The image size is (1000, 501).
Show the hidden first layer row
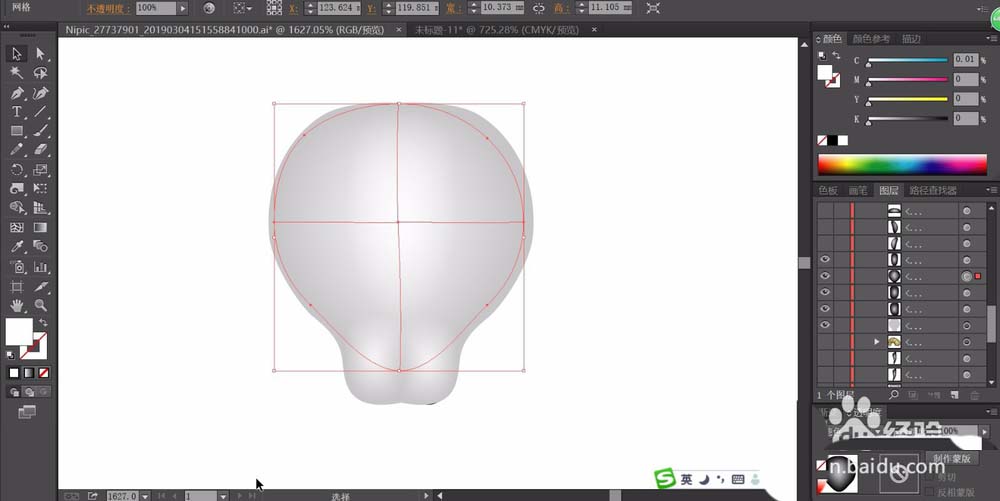tap(825, 210)
